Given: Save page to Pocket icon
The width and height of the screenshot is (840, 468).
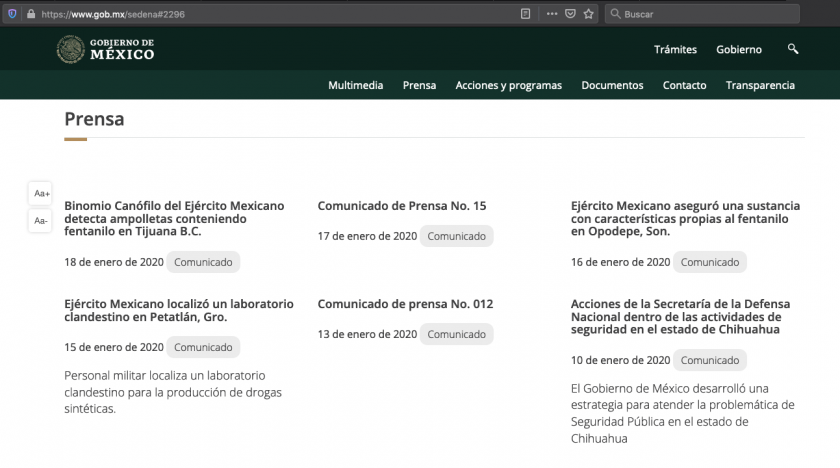Looking at the screenshot, I should click(x=570, y=14).
